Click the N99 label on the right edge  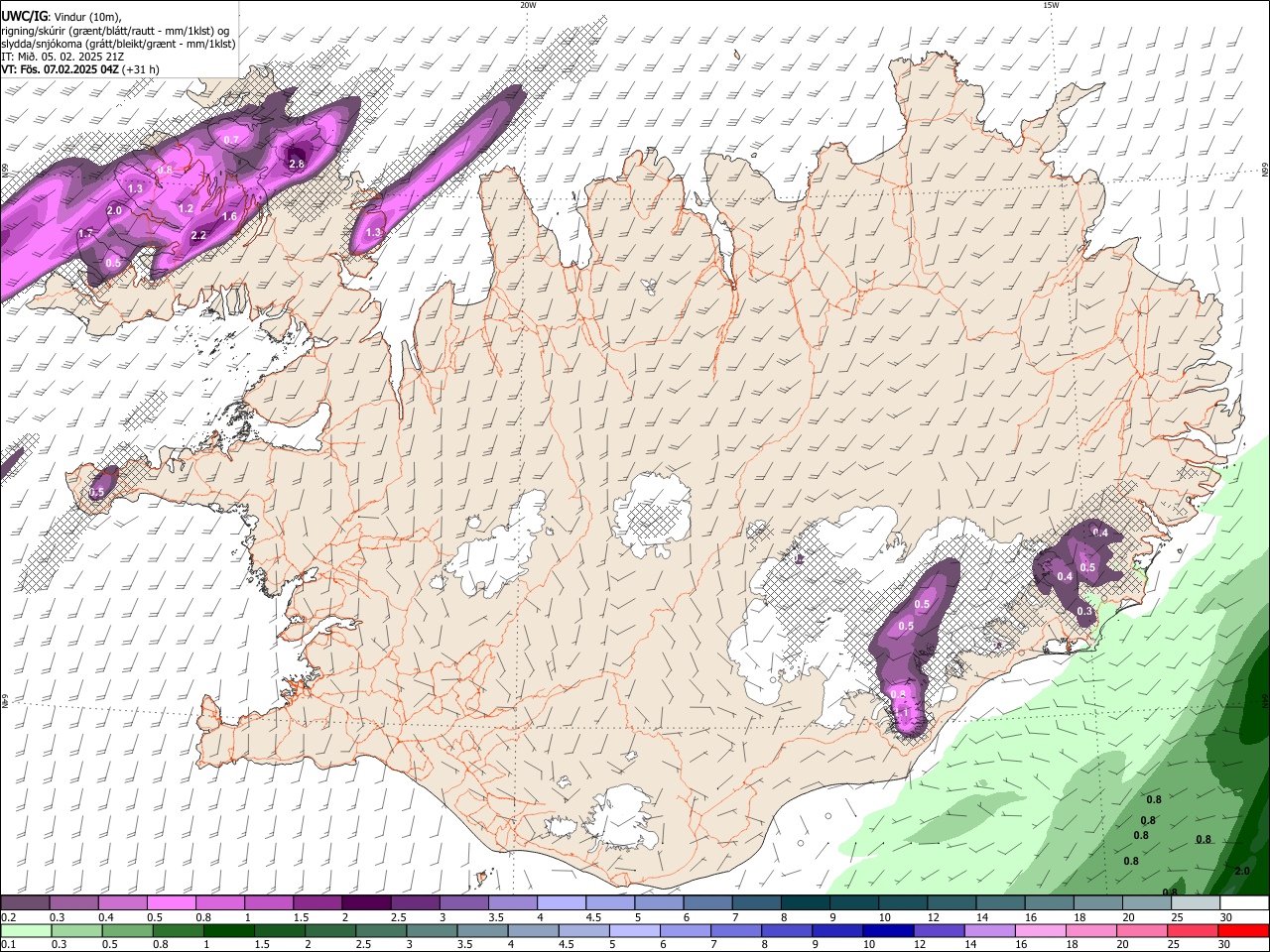(x=1265, y=170)
